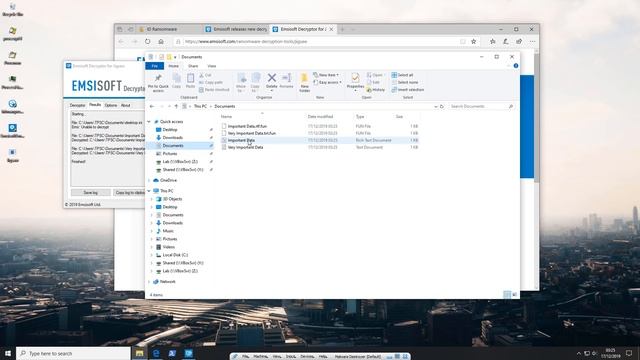The height and width of the screenshot is (360, 640).
Task: Click the Rename icon in the ribbon
Action: 286,81
